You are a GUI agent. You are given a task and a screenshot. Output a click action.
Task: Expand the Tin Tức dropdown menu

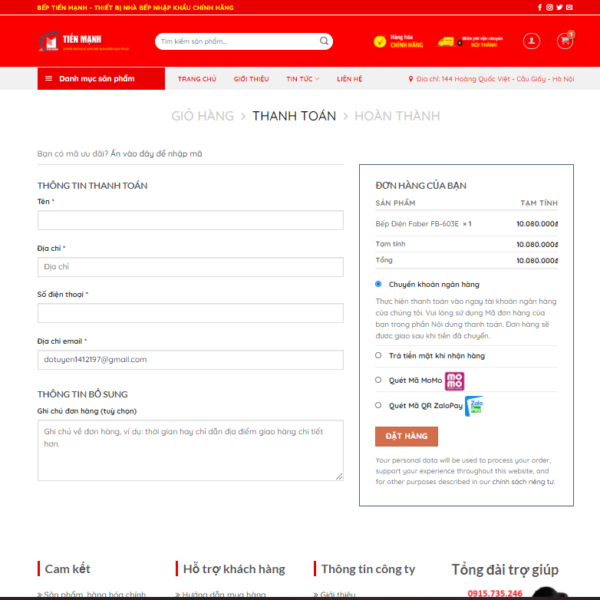302,78
